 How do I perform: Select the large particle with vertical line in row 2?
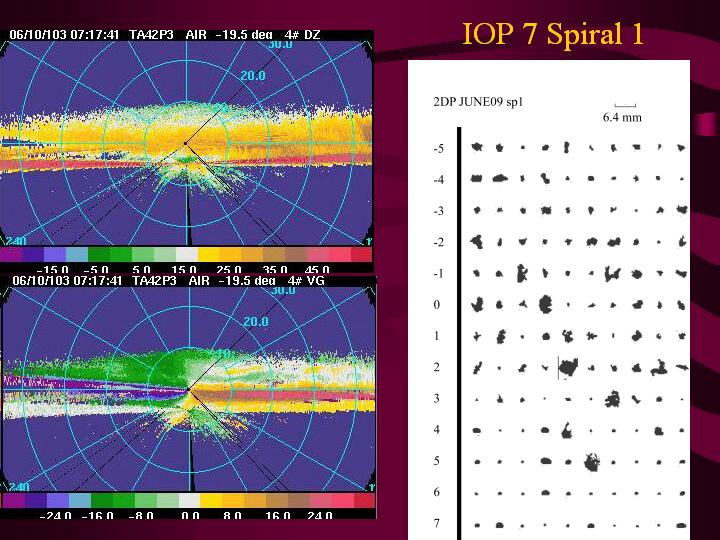pos(568,367)
